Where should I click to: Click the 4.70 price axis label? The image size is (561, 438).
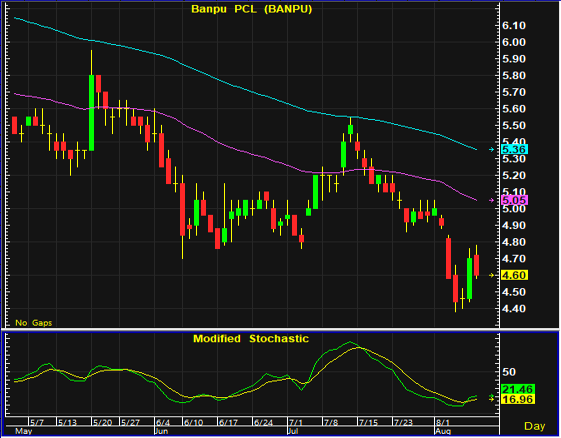(x=514, y=258)
